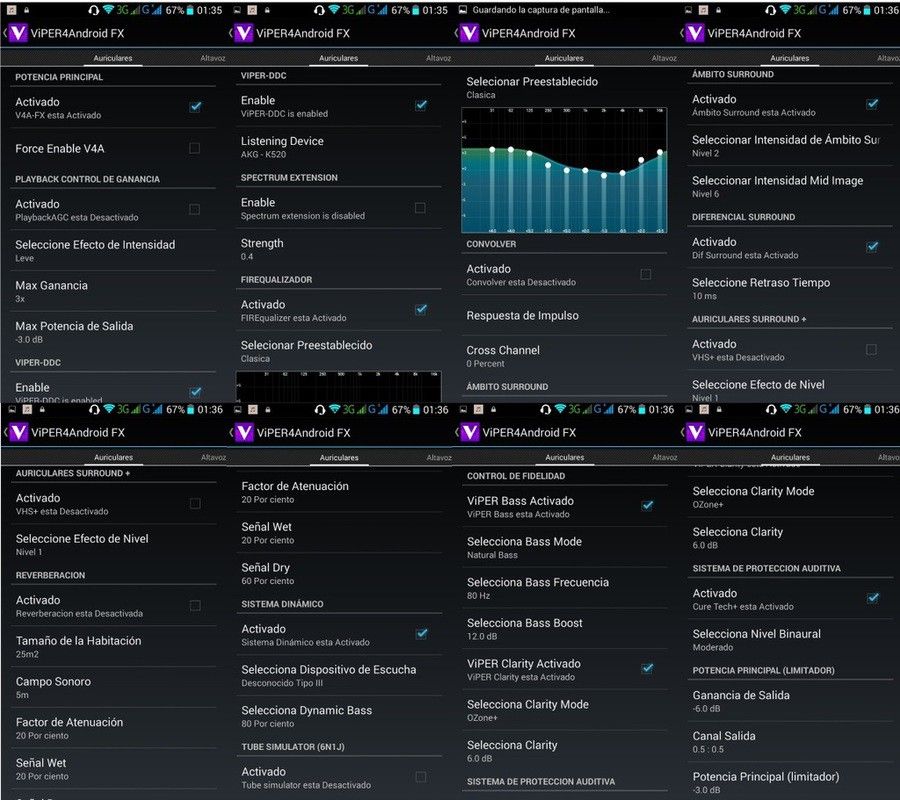Tap ViPER logo on the SISTEMA DINÁMICO screen
900x800 pixels.
click(244, 432)
